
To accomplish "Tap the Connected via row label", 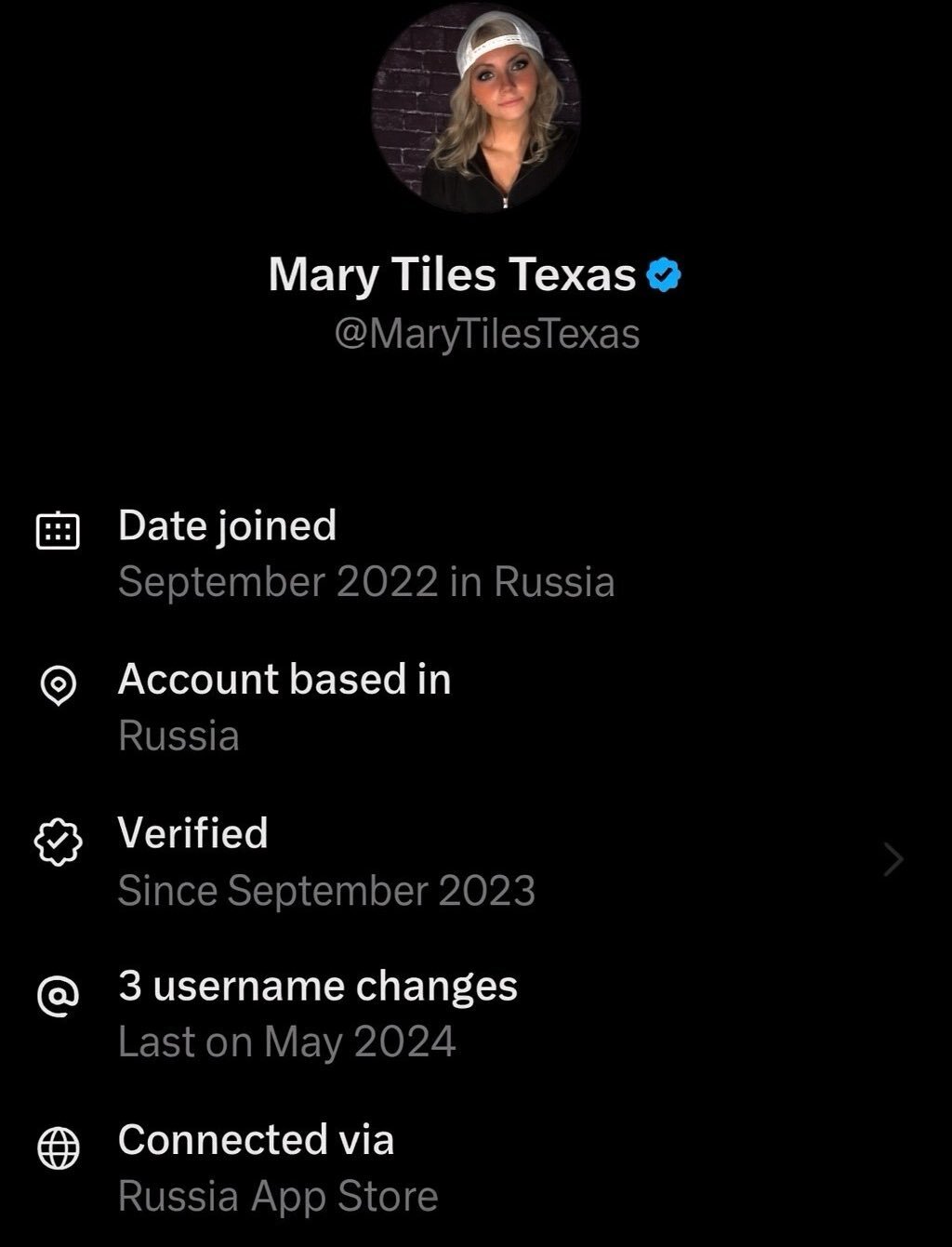I will click(x=256, y=1140).
